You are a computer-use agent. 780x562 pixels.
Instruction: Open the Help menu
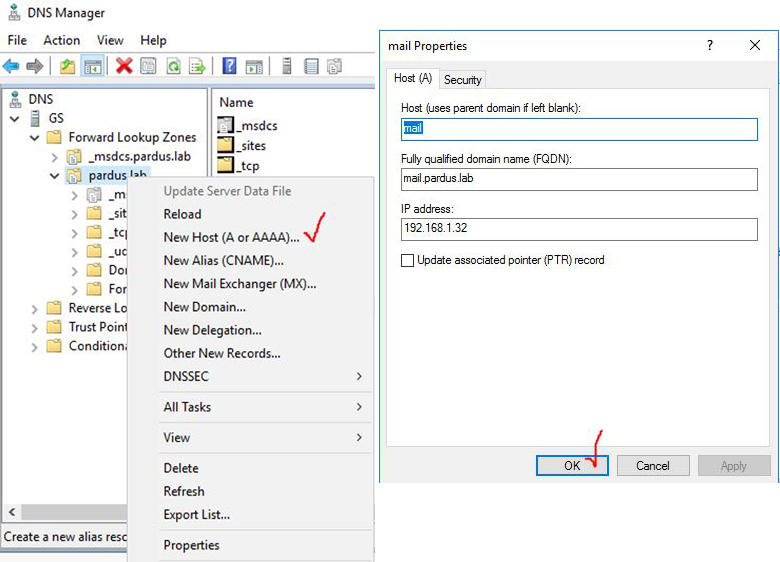(153, 40)
